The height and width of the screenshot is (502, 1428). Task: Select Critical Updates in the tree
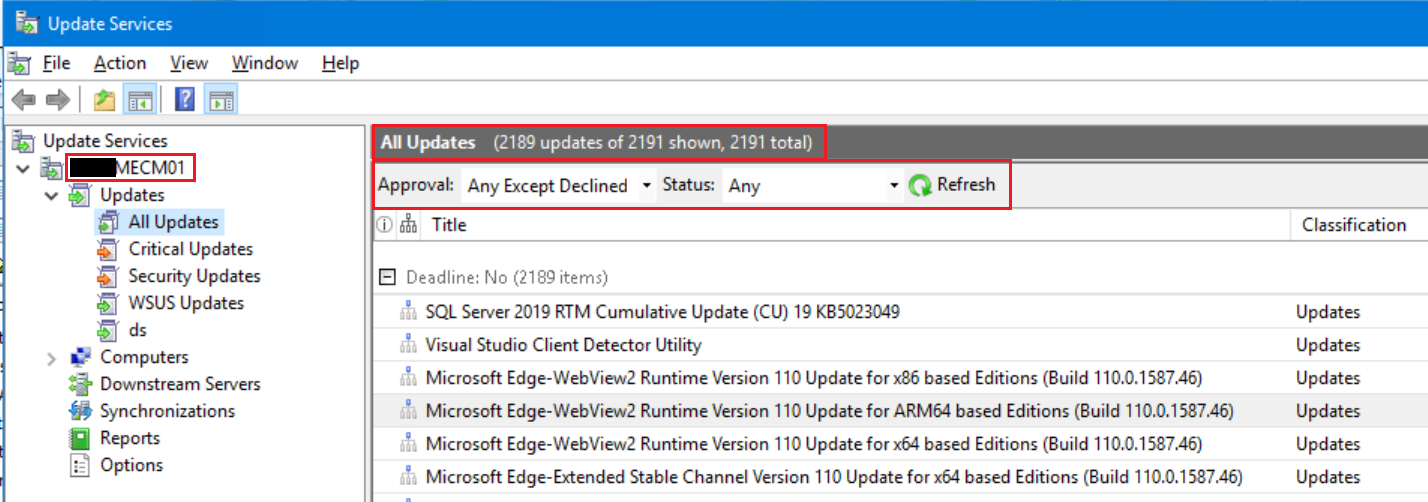click(x=191, y=249)
